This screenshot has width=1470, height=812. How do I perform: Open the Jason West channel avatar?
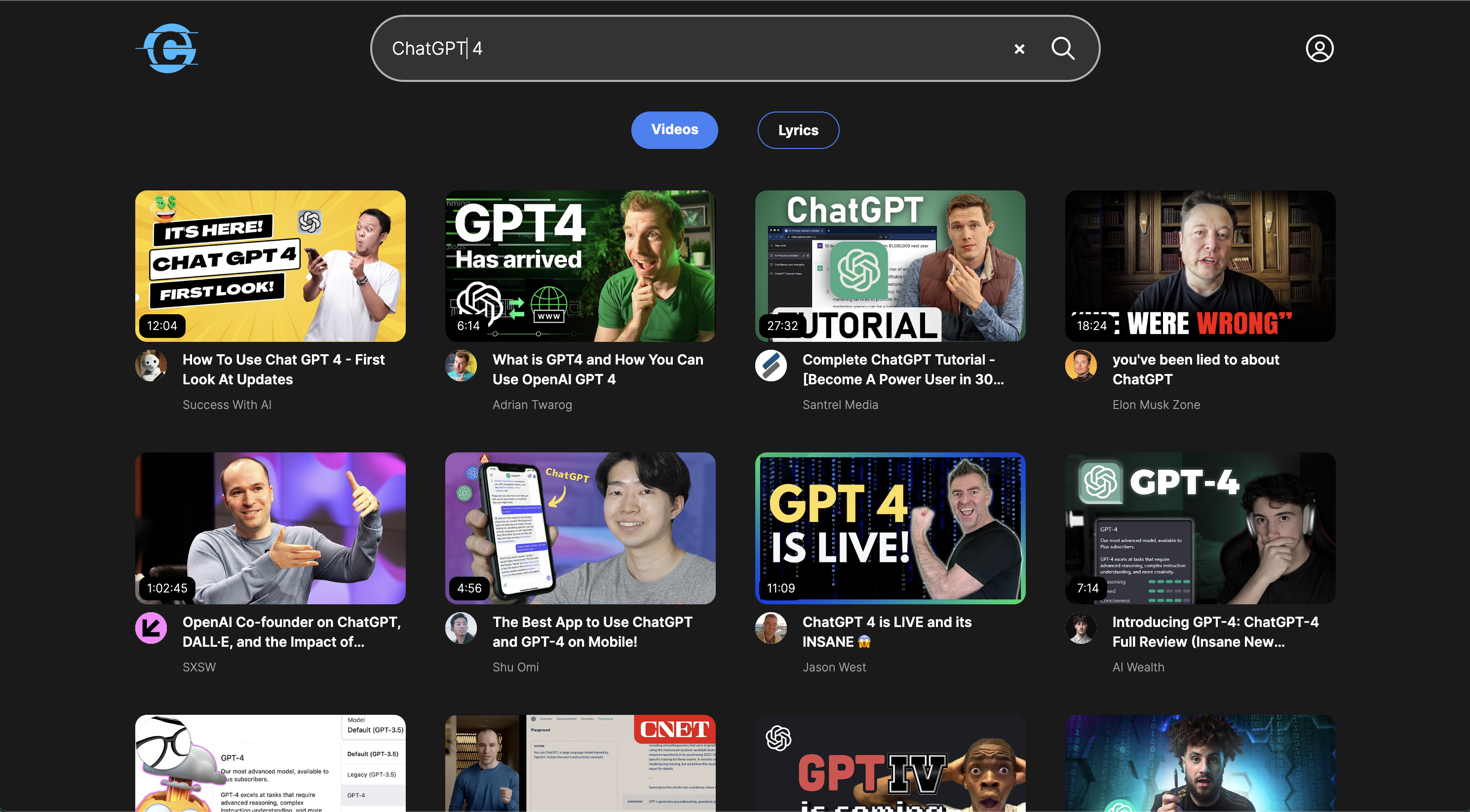pos(771,628)
